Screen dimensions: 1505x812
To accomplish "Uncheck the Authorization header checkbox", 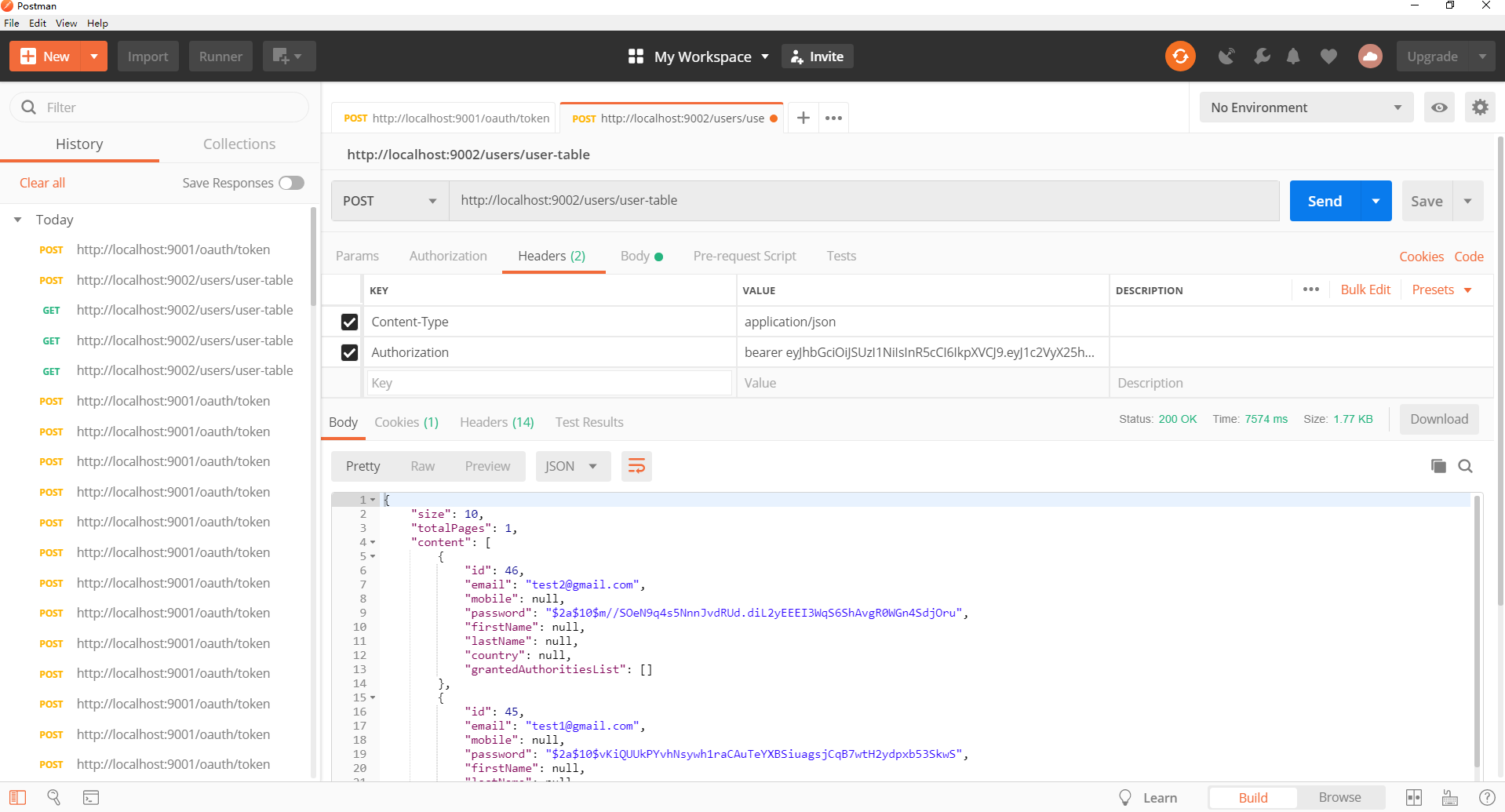I will click(x=349, y=352).
